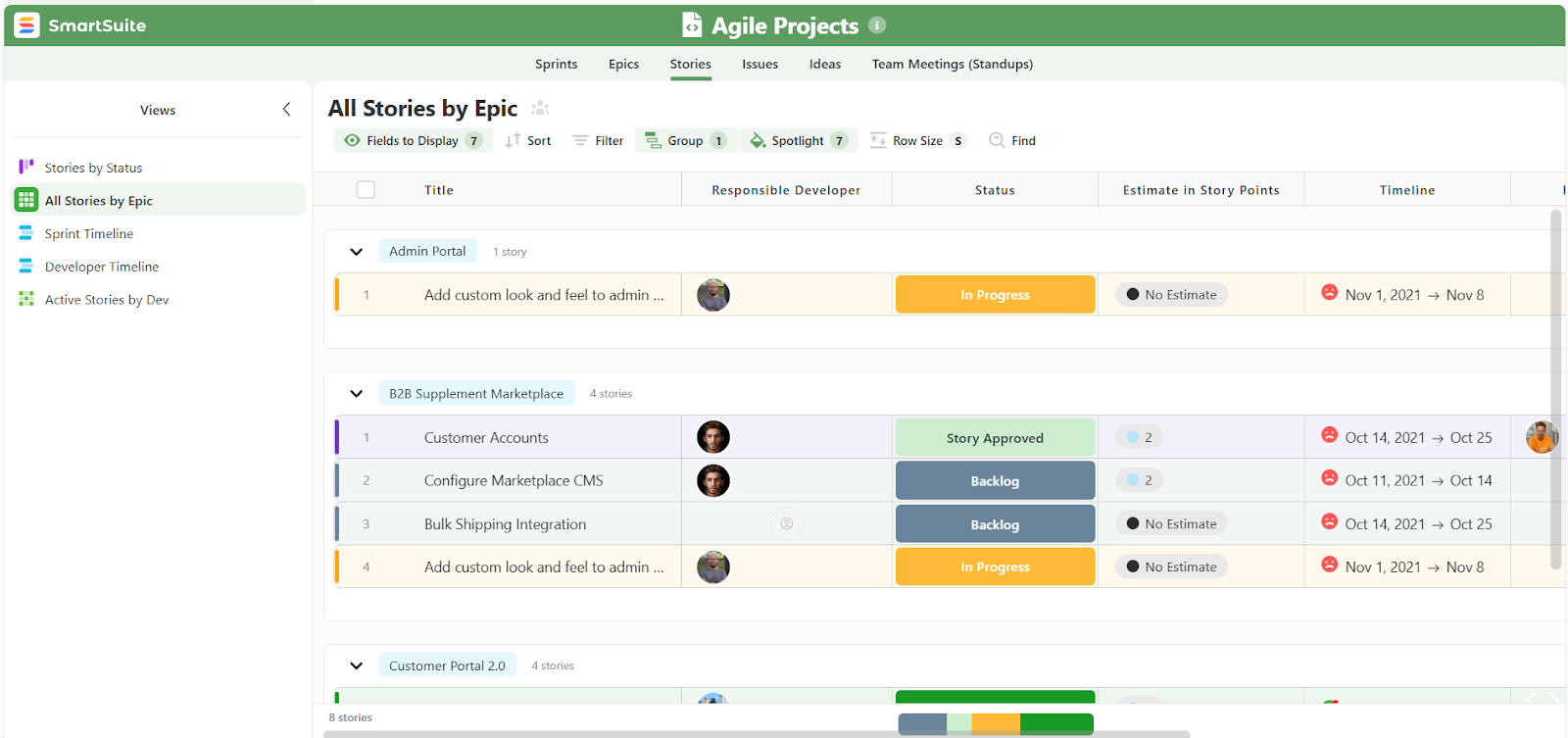The height and width of the screenshot is (738, 1568).
Task: Open the Customer Portal 2.0 epic tag
Action: [x=447, y=665]
